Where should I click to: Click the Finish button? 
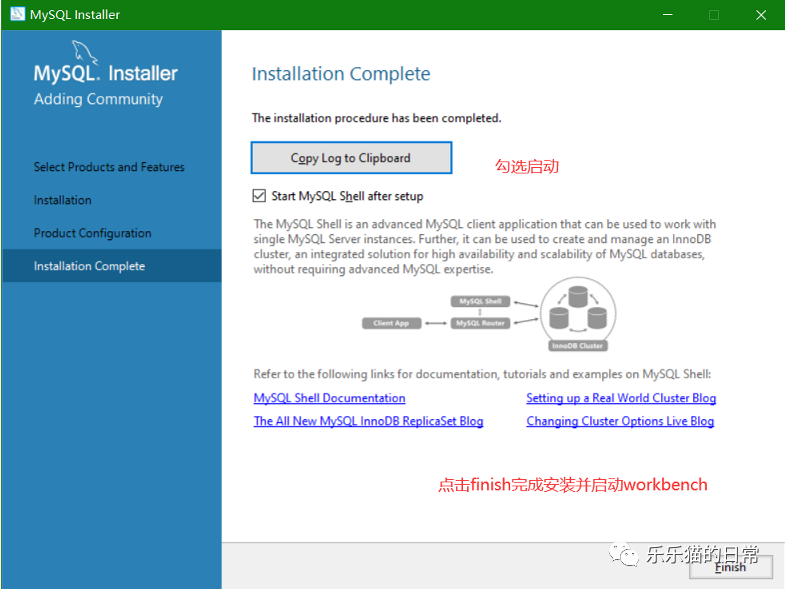click(730, 567)
